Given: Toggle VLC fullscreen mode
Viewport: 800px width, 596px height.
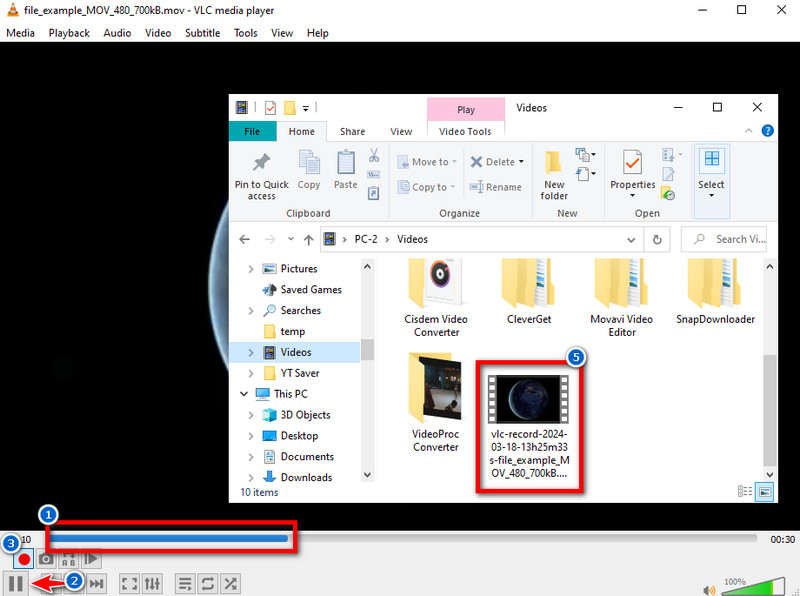Looking at the screenshot, I should [130, 583].
